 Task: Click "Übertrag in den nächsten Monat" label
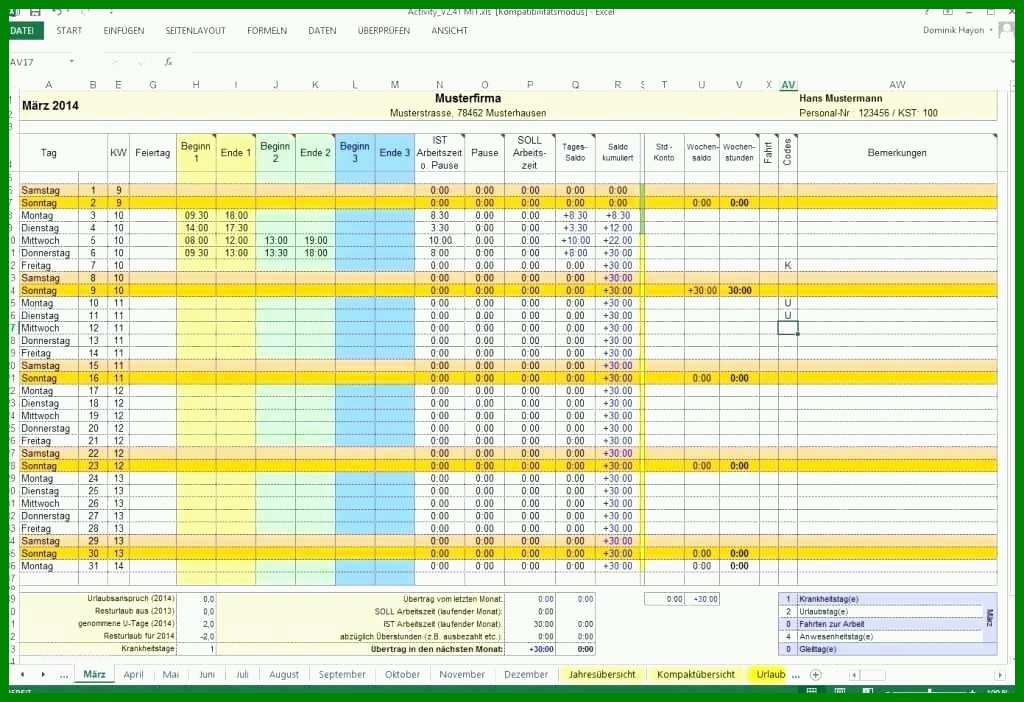tap(437, 649)
